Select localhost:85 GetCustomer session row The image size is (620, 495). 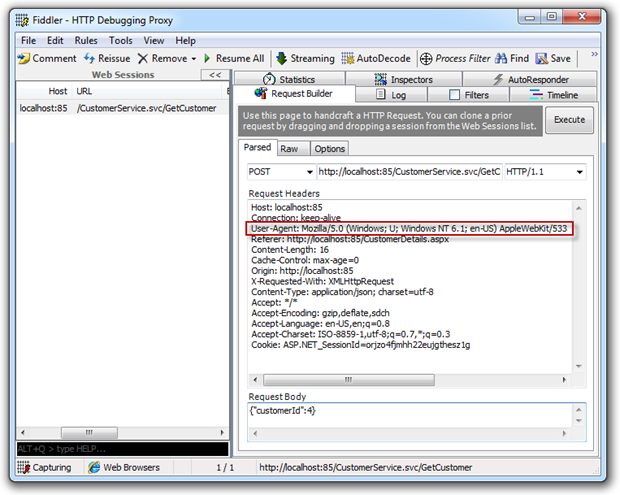[x=122, y=108]
